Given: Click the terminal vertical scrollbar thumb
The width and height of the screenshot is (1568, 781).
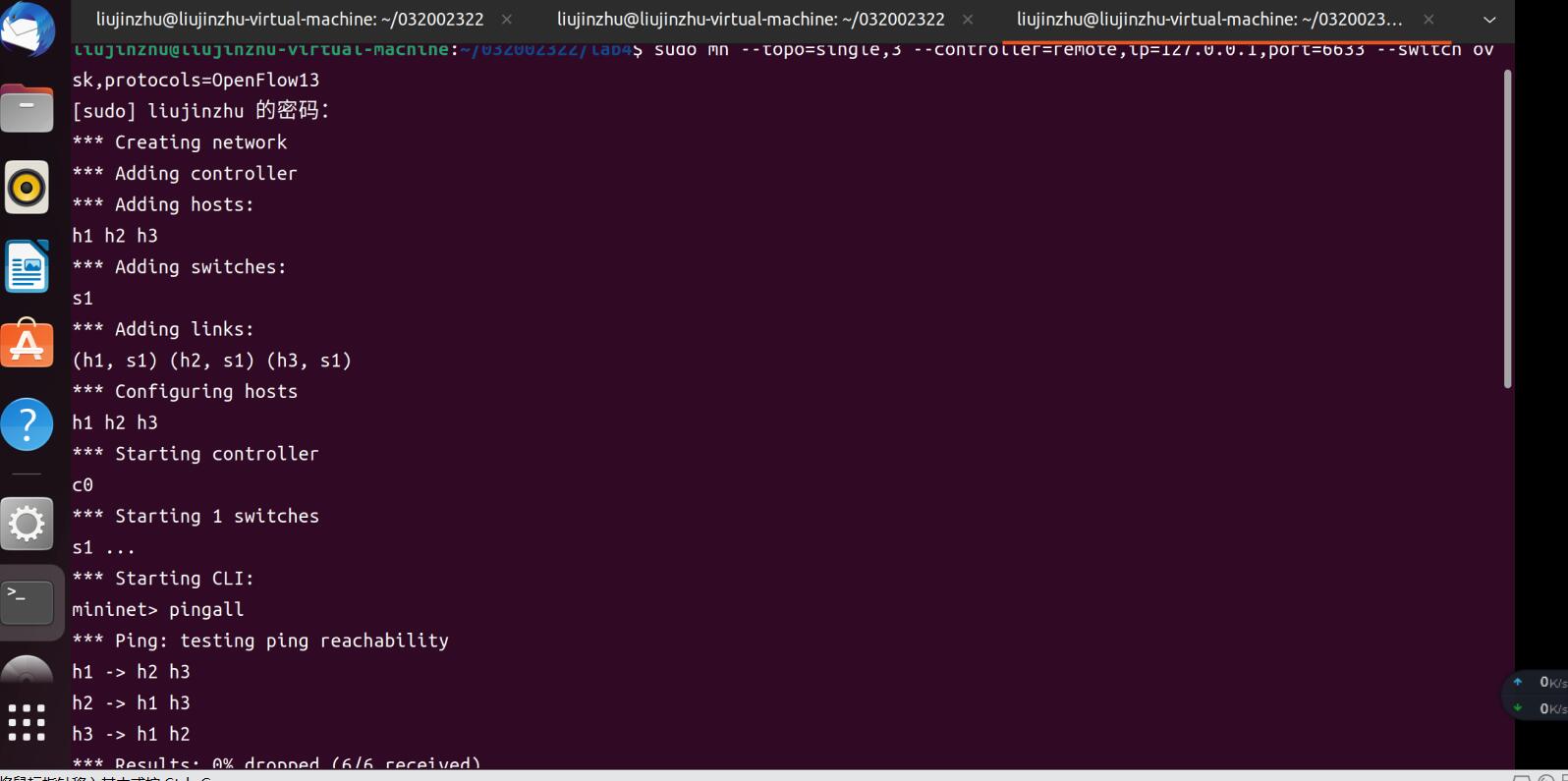Looking at the screenshot, I should coord(1507,228).
